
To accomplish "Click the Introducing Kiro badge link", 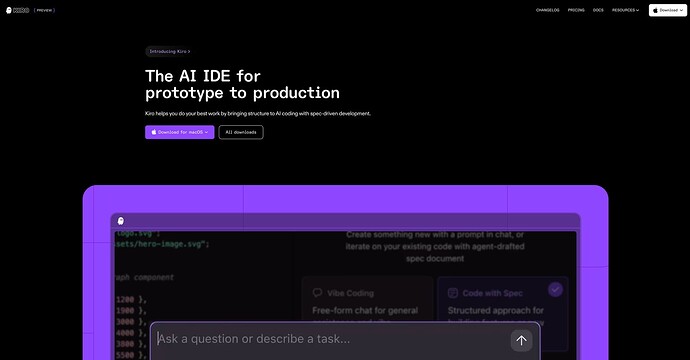I will coord(169,51).
